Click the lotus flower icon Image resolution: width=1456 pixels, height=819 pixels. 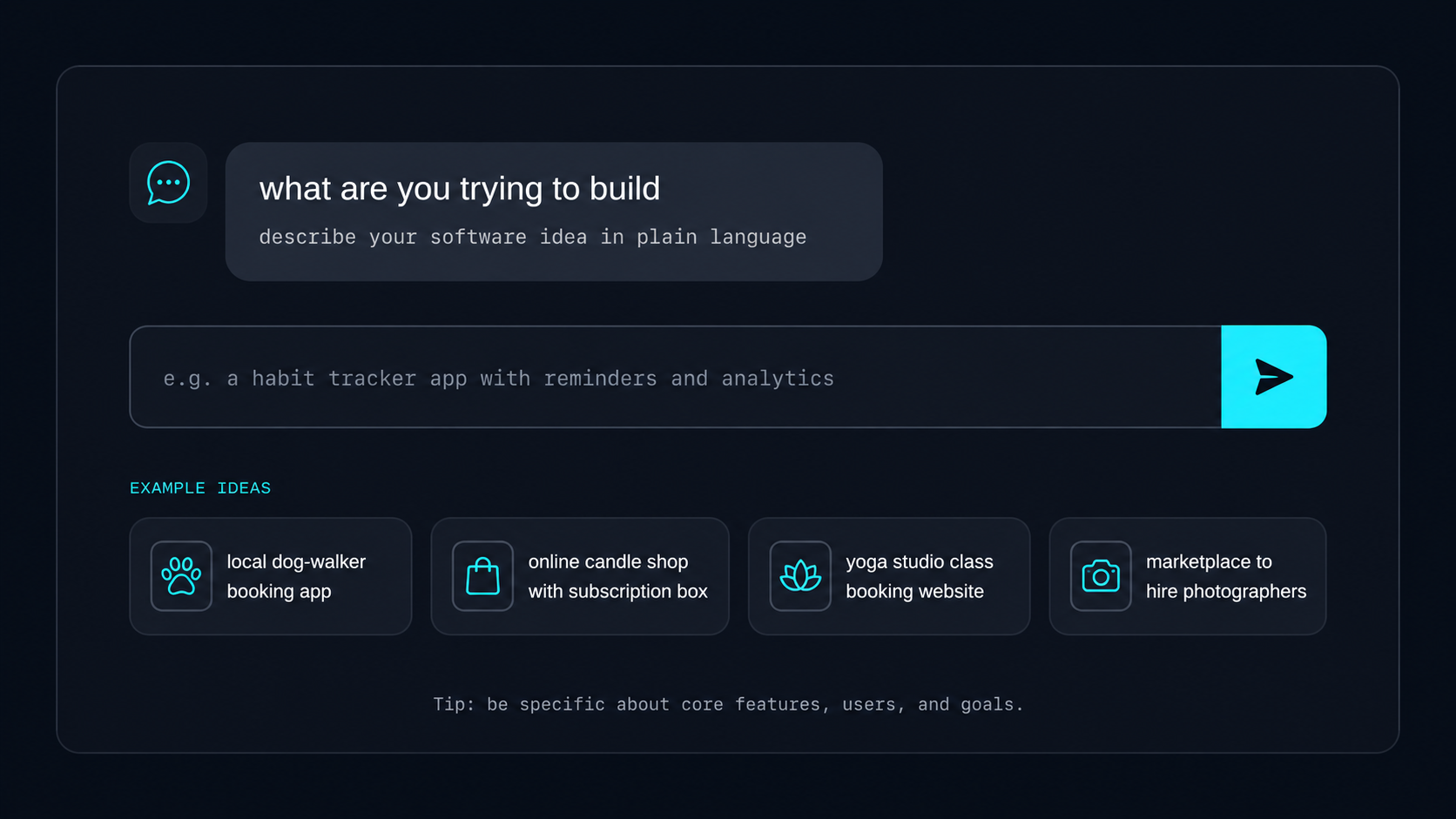coord(800,576)
